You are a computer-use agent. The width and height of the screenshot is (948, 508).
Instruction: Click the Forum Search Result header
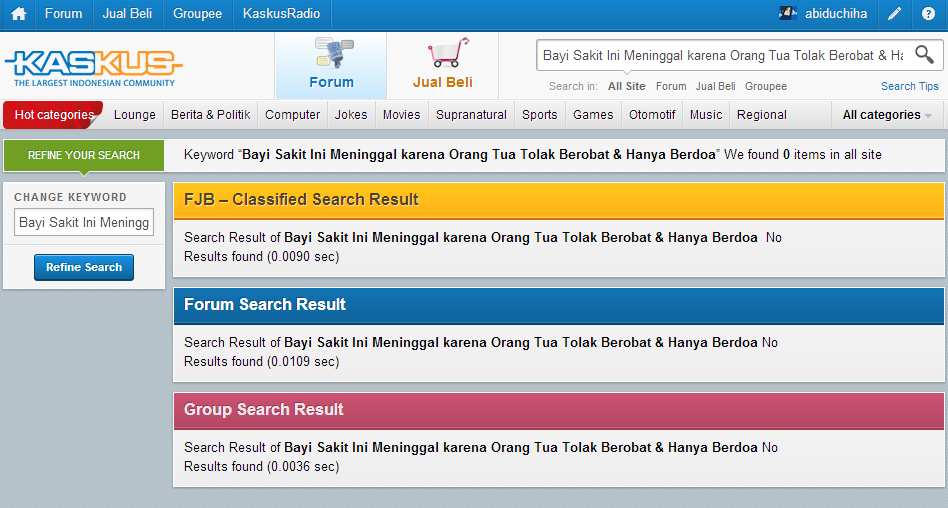tap(559, 305)
